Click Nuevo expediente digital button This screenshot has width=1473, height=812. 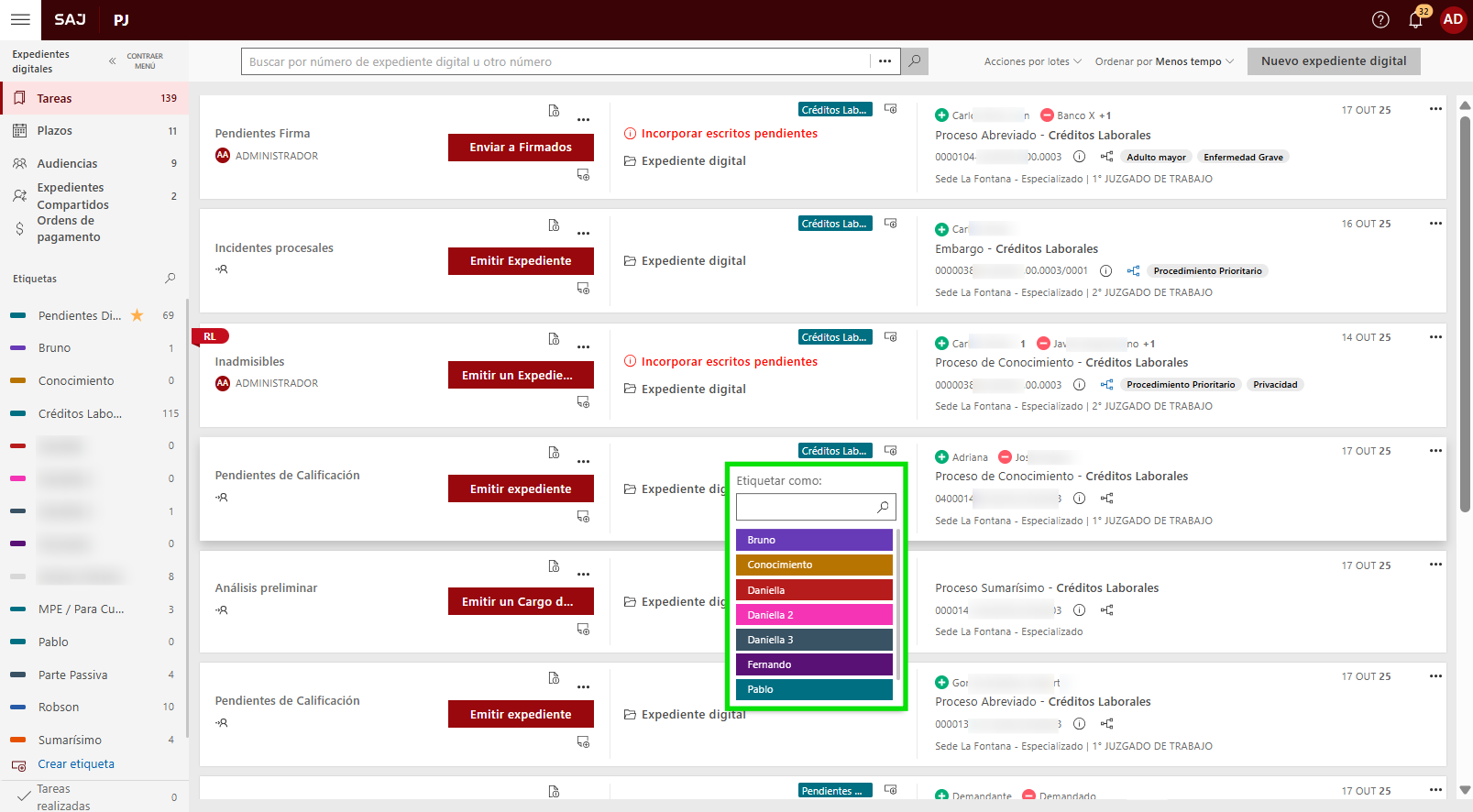[x=1333, y=61]
